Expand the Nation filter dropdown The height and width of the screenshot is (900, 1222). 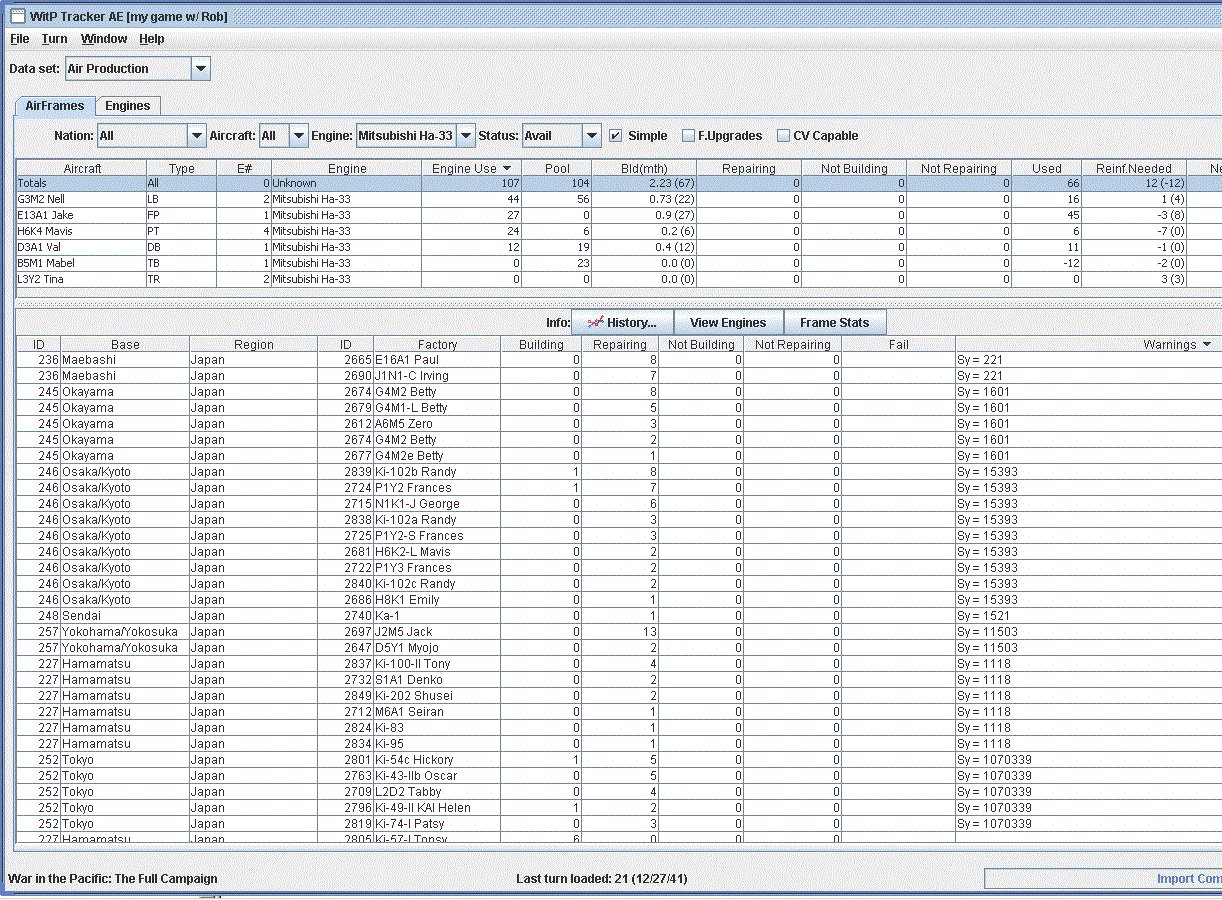196,136
